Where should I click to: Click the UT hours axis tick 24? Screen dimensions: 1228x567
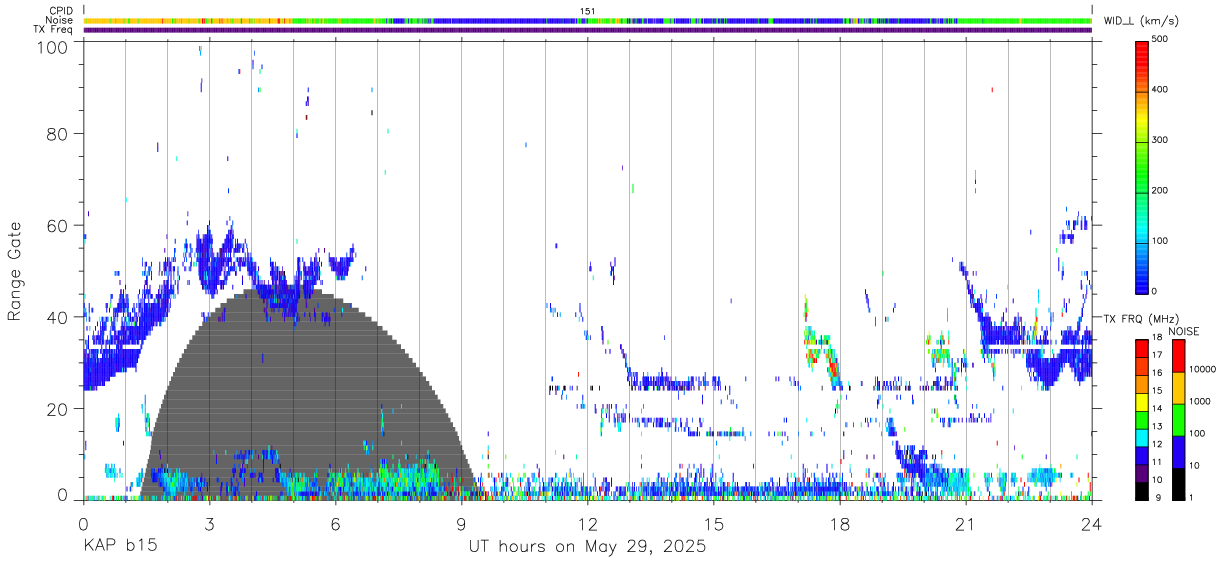tap(1091, 524)
